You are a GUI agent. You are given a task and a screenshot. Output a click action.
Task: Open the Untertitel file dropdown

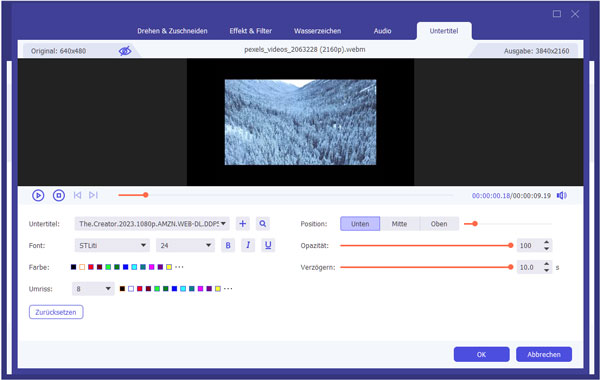pyautogui.click(x=152, y=223)
